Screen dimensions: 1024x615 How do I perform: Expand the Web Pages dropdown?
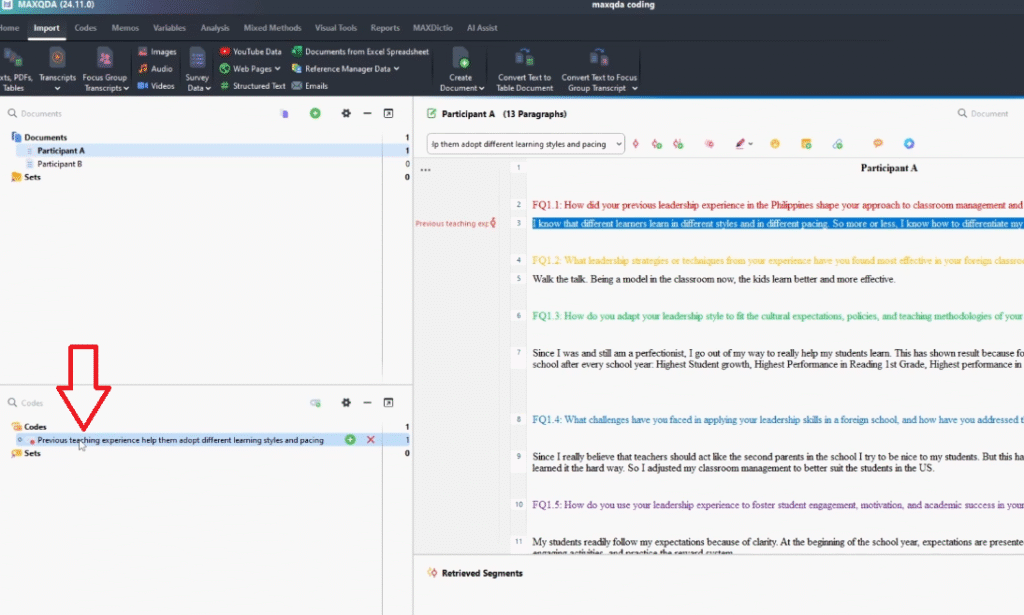[x=277, y=69]
